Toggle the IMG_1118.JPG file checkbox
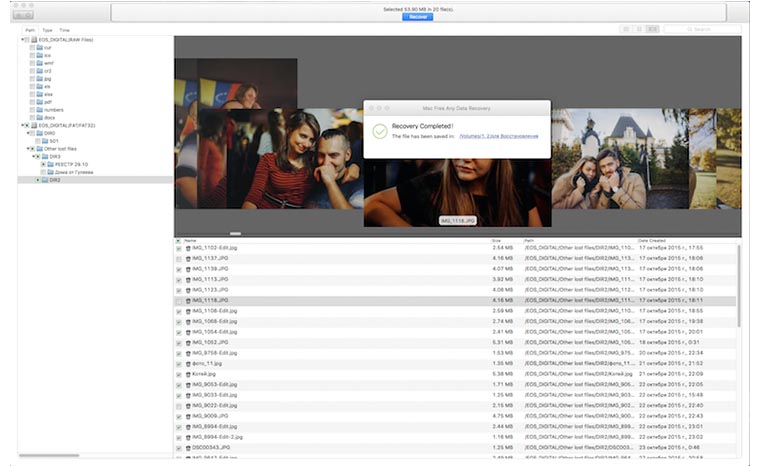 click(179, 300)
